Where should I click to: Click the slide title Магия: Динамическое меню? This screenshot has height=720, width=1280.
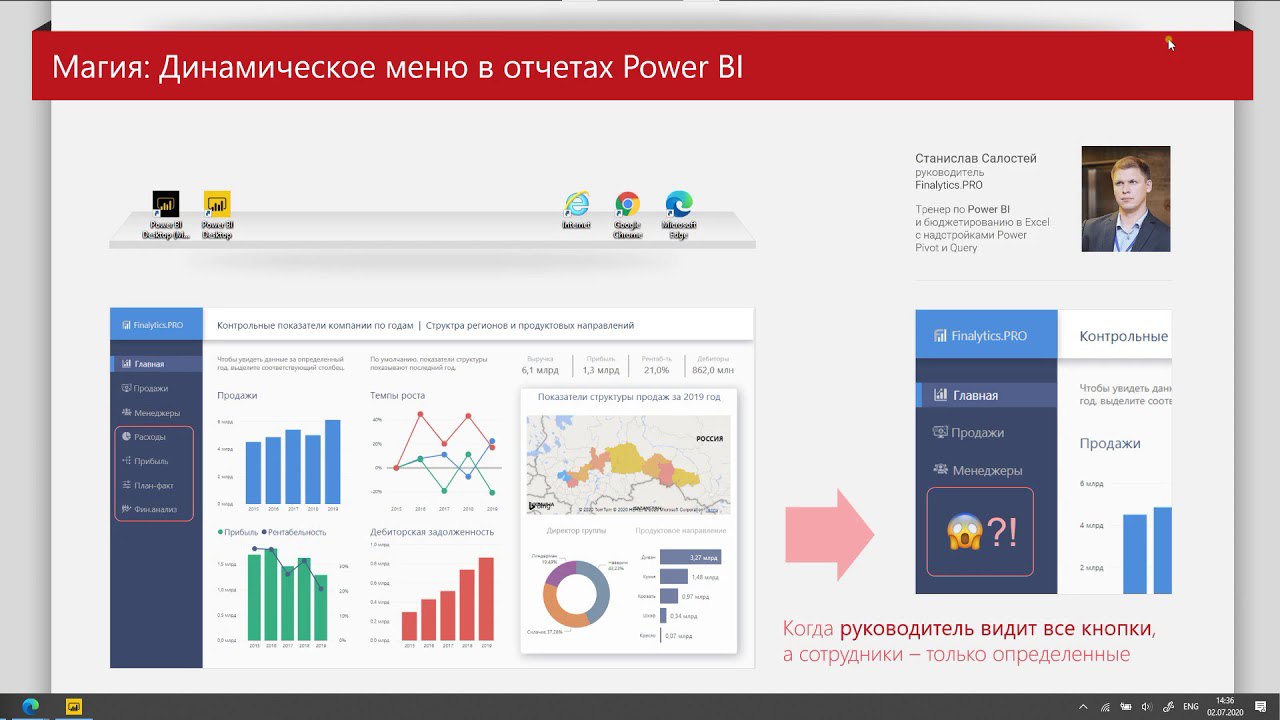pyautogui.click(x=397, y=67)
